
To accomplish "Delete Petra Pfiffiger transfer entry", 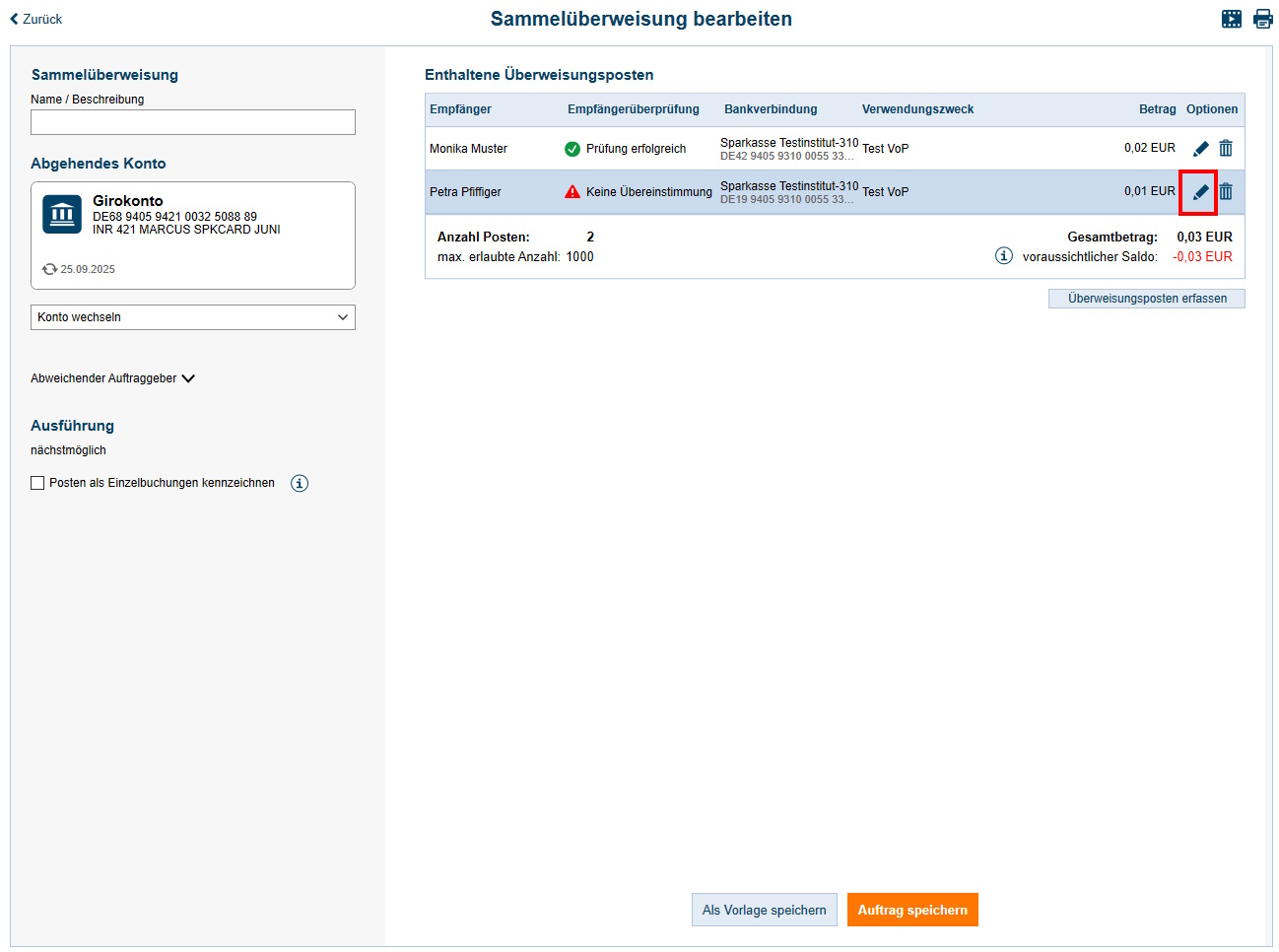I will click(x=1226, y=192).
